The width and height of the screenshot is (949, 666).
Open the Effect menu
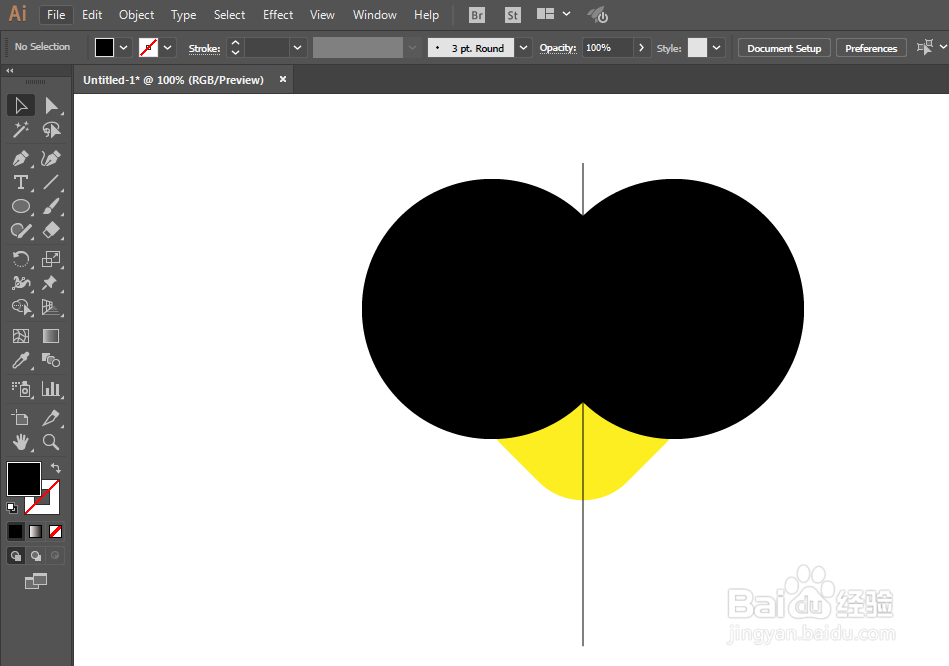tap(278, 15)
